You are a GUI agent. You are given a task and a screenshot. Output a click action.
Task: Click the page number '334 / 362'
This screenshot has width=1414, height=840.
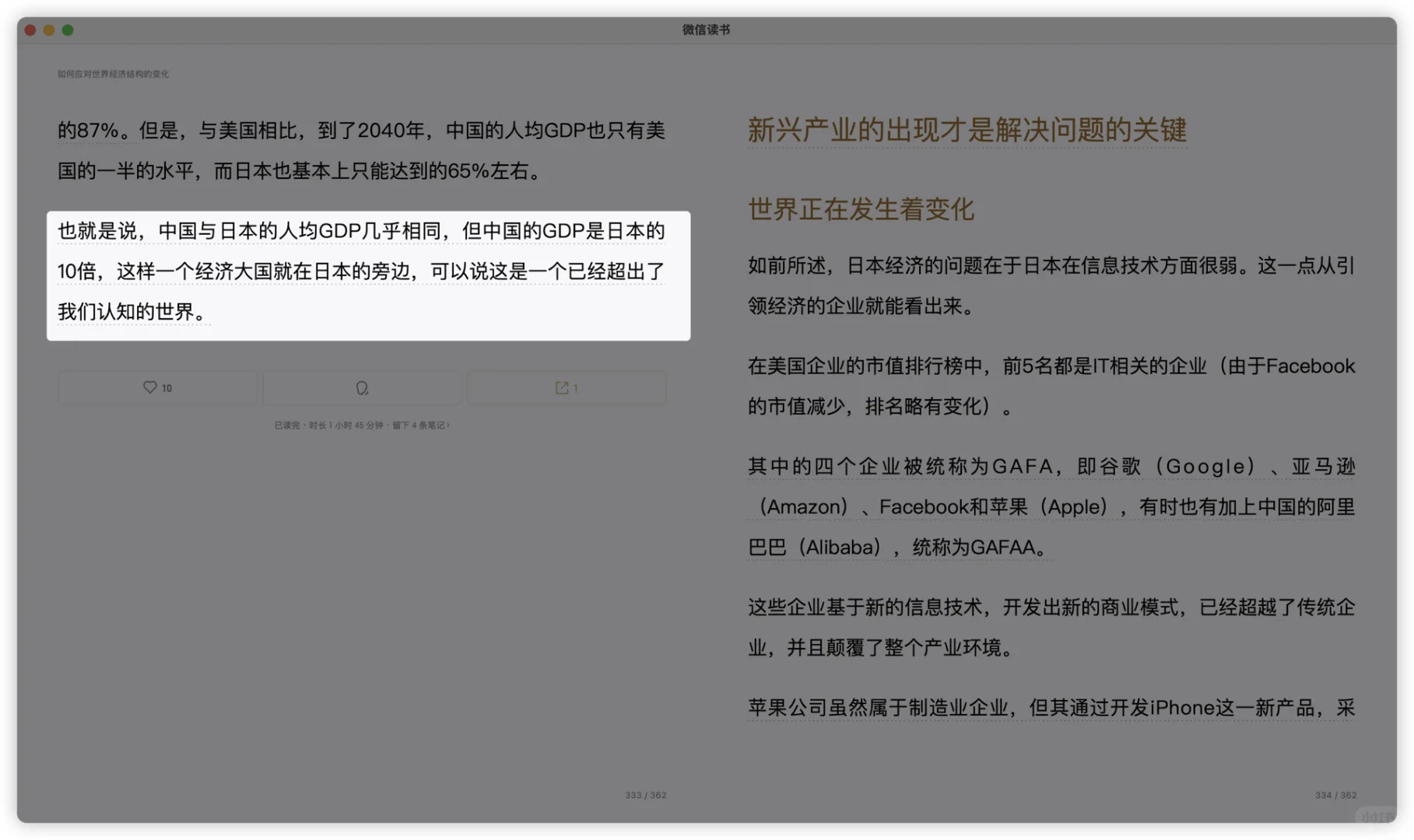[x=1335, y=795]
